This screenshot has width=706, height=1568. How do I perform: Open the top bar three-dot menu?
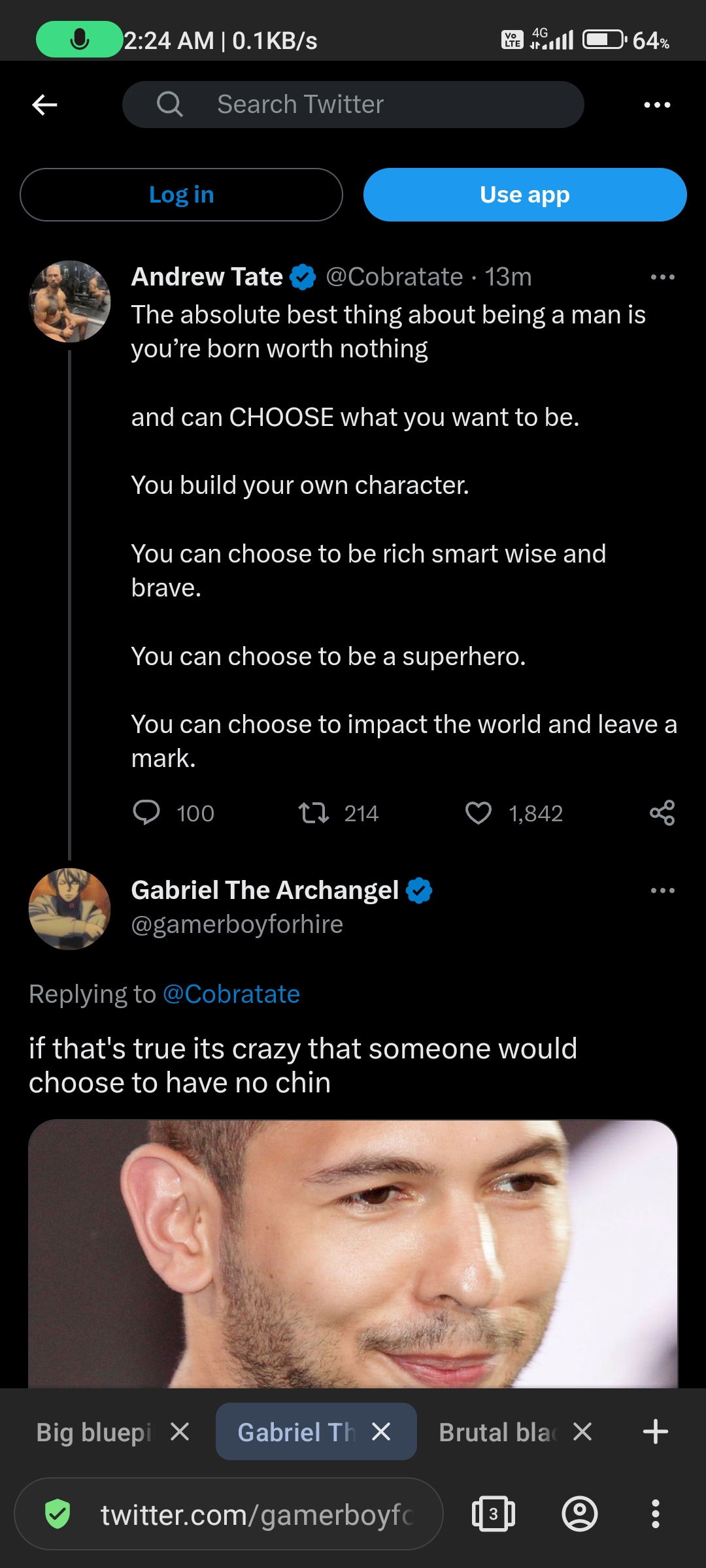point(657,105)
